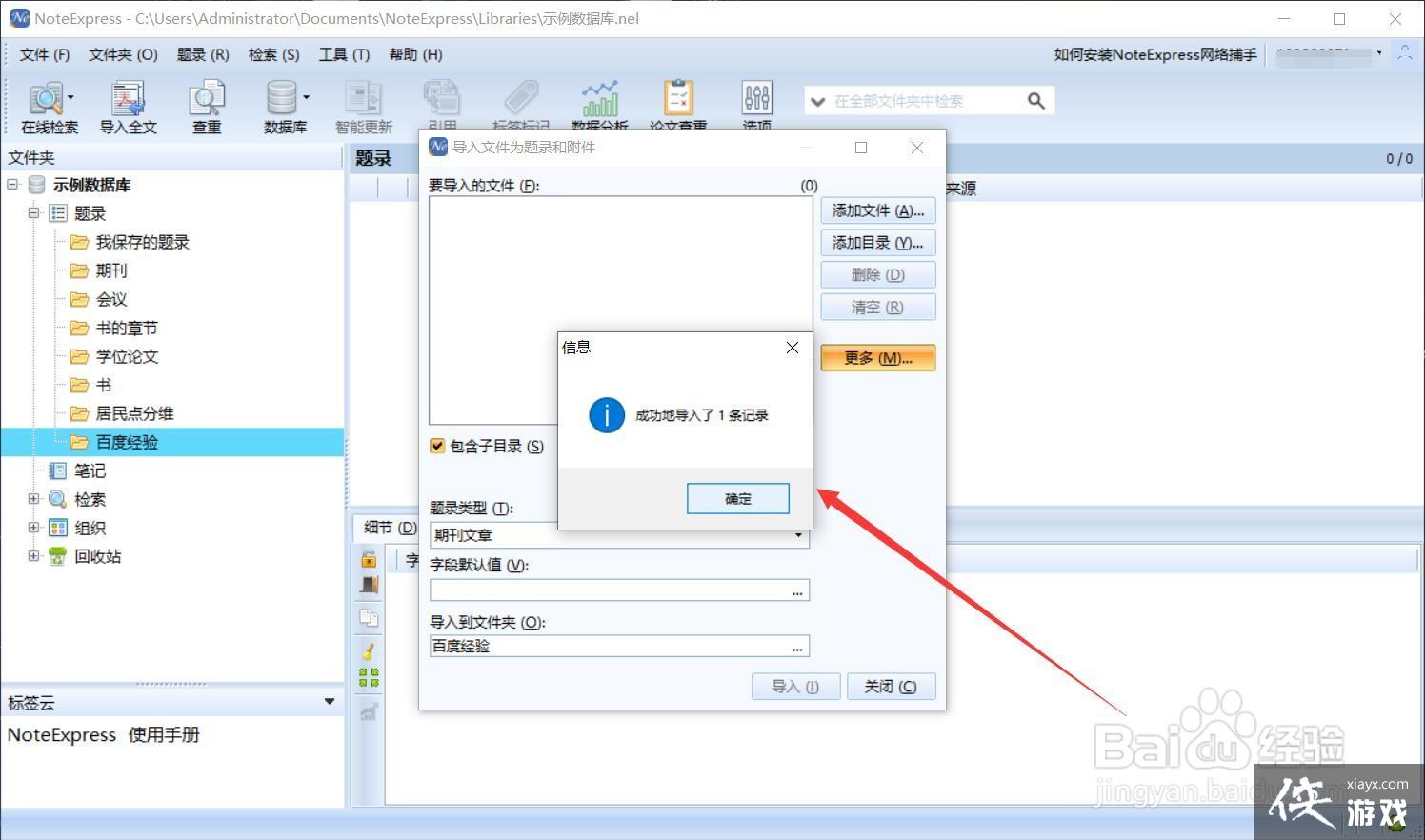
Task: Open the 题录 (R) menu
Action: (203, 54)
